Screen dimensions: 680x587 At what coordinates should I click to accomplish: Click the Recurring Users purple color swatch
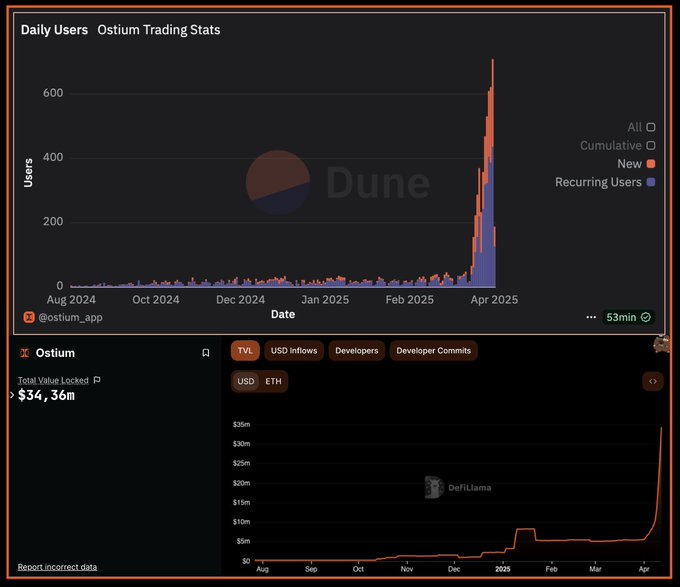click(650, 182)
